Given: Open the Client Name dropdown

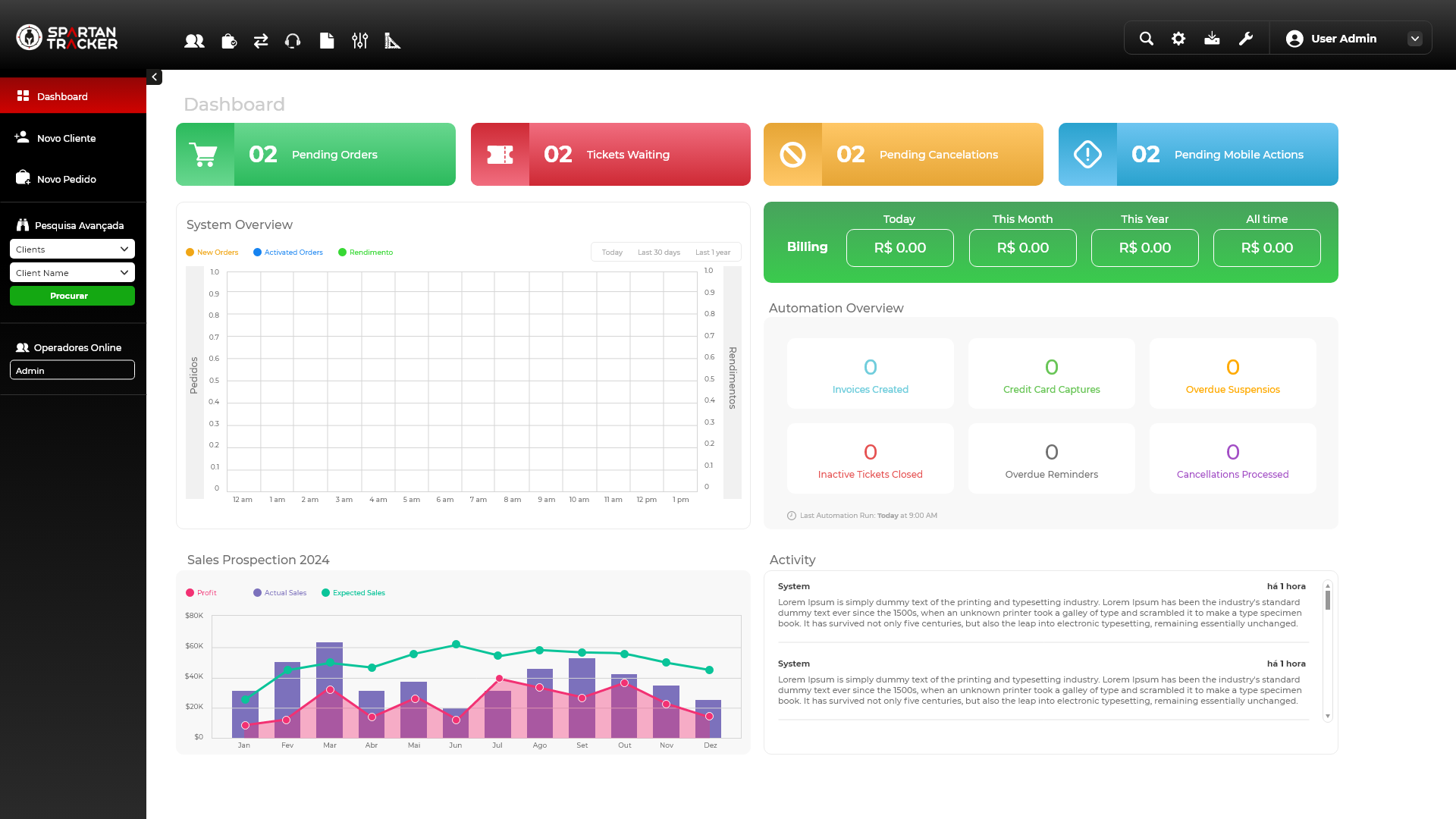Looking at the screenshot, I should pos(72,273).
